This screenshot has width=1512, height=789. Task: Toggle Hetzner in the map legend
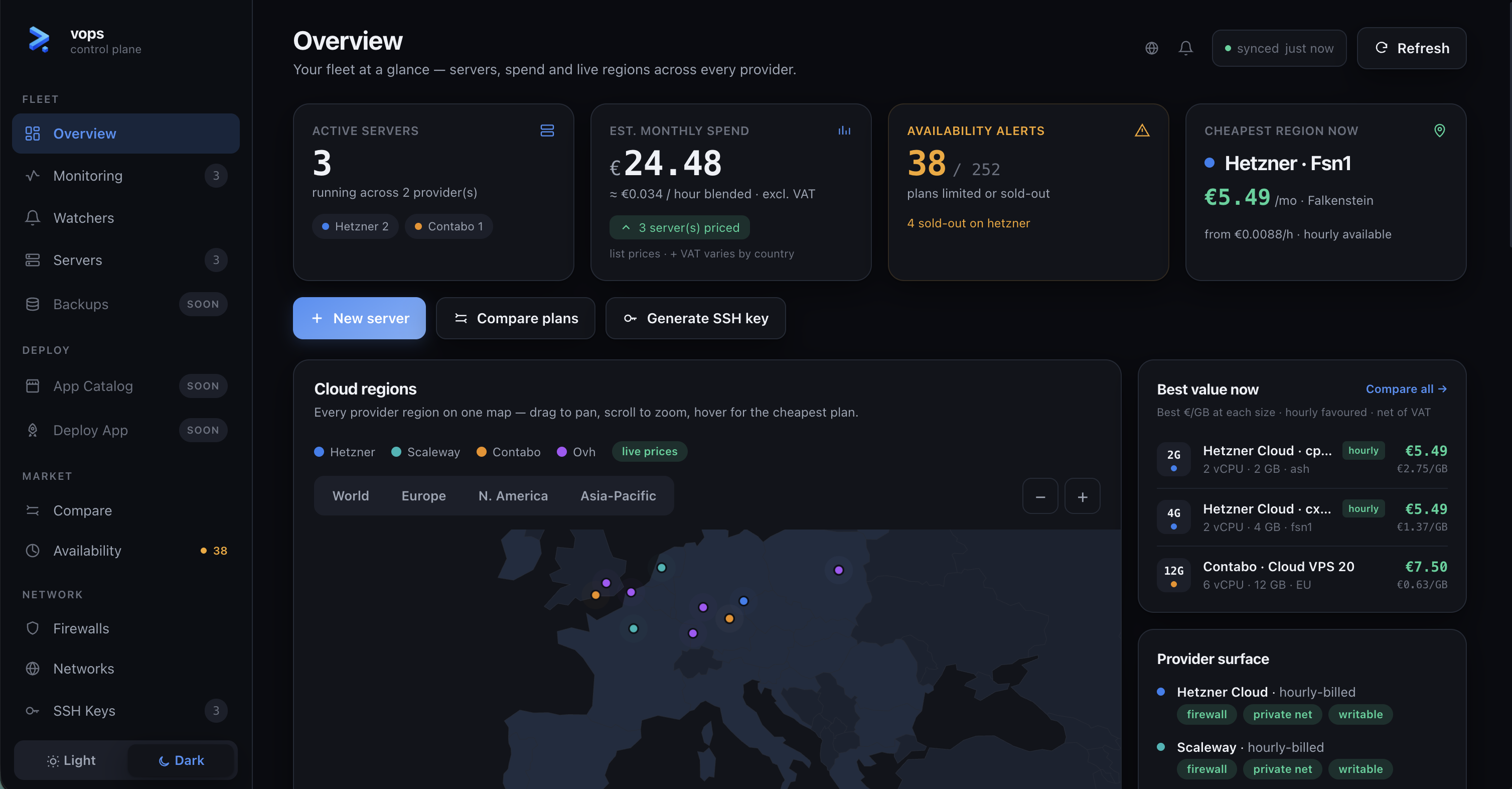[345, 452]
